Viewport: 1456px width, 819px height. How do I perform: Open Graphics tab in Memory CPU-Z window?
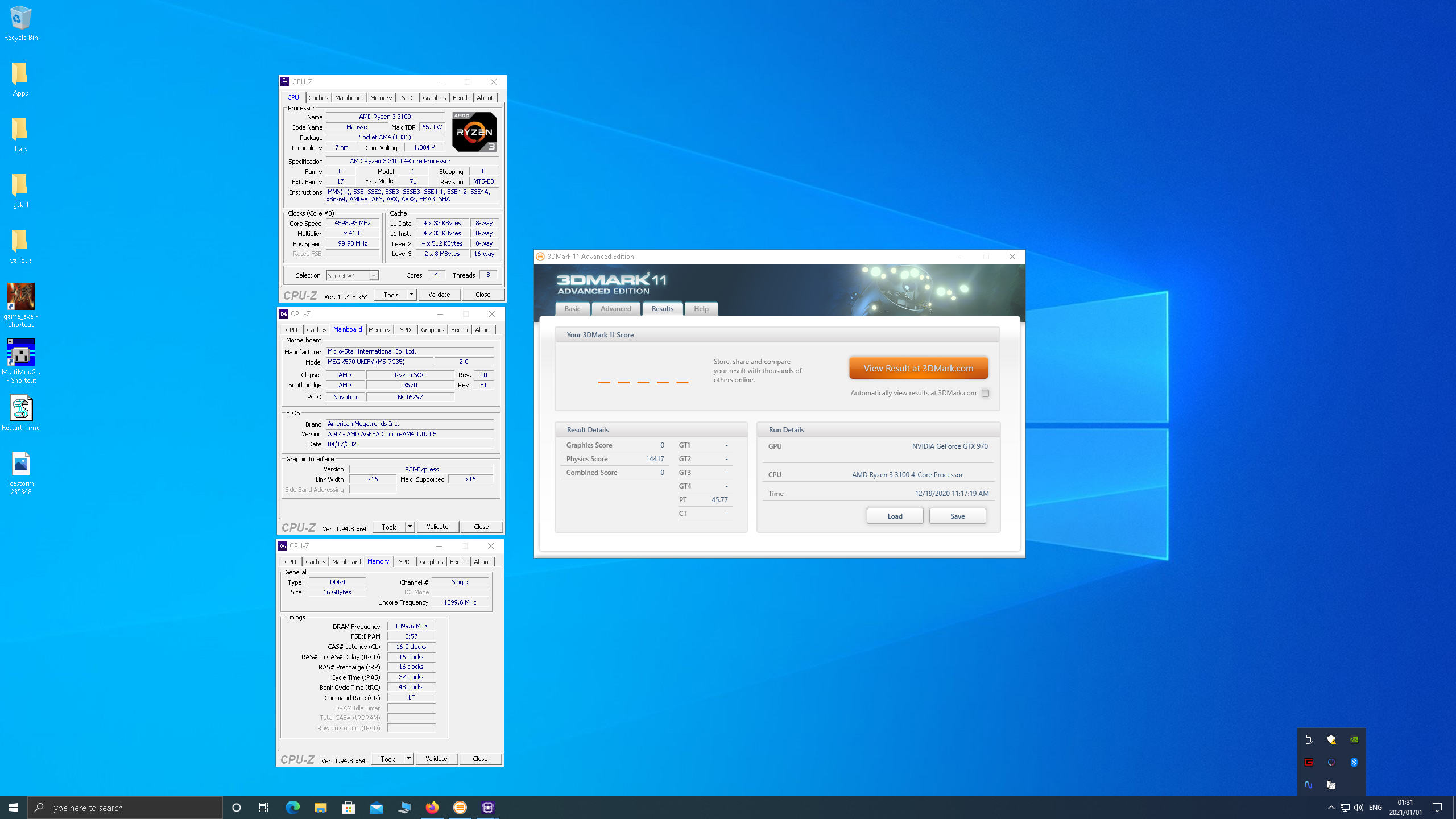coord(431,562)
